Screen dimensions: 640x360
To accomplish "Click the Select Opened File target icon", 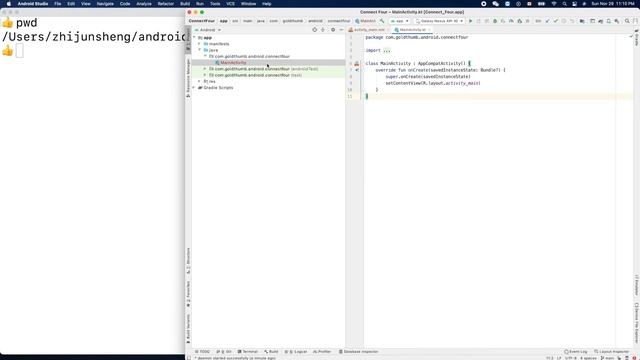I will [x=314, y=30].
